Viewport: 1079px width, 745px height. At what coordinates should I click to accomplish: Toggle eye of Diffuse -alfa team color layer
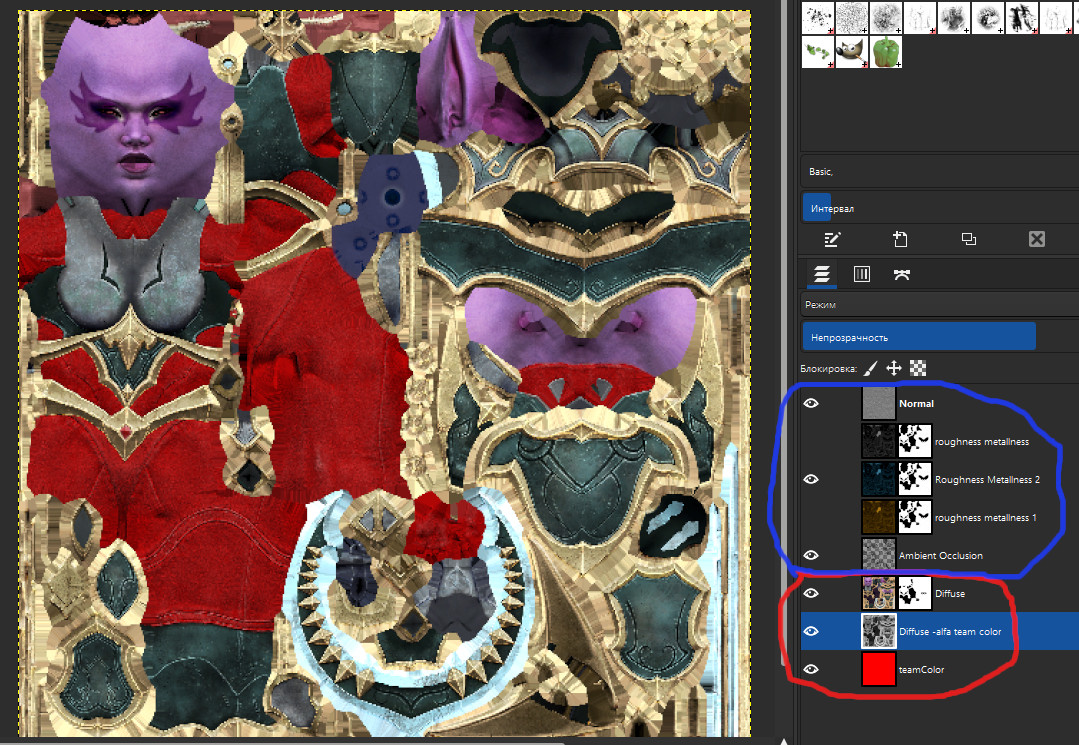tap(811, 631)
